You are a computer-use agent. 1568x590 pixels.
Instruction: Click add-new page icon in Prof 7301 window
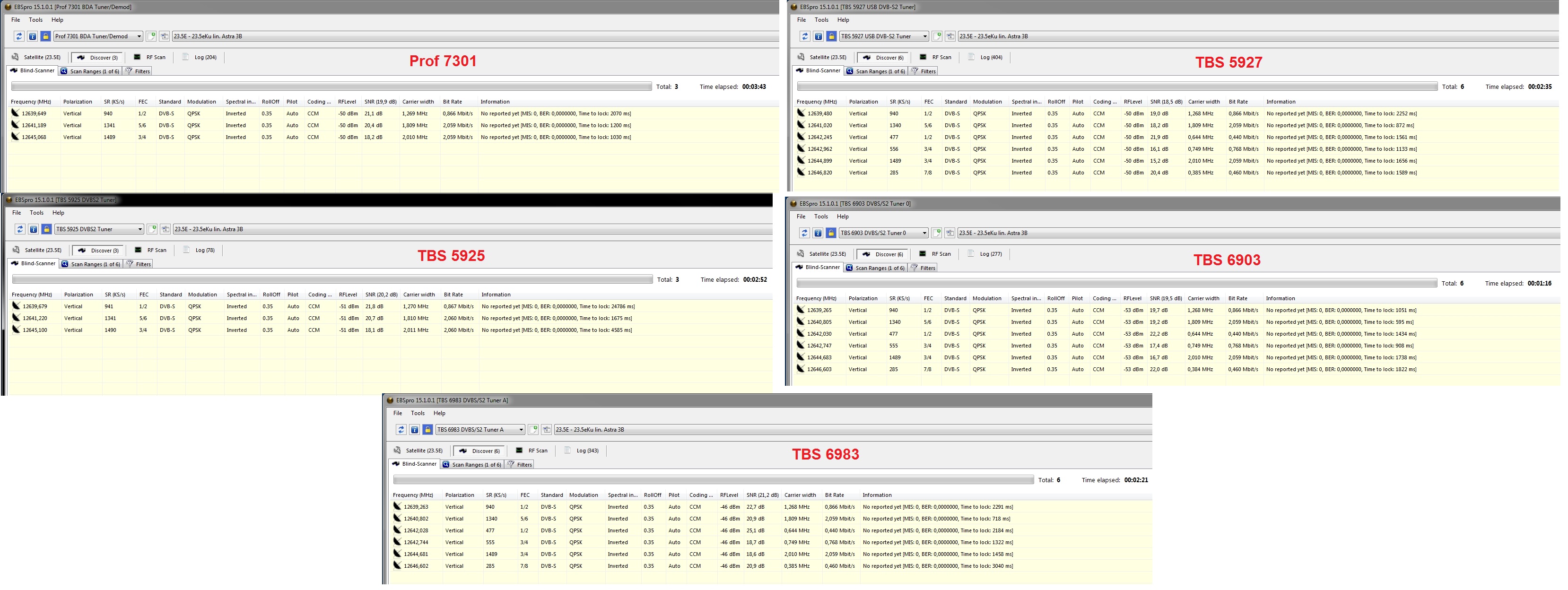point(151,36)
